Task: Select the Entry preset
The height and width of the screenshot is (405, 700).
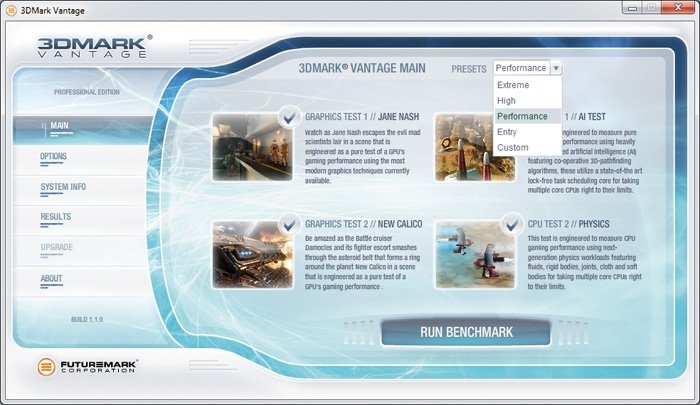Action: [x=527, y=132]
